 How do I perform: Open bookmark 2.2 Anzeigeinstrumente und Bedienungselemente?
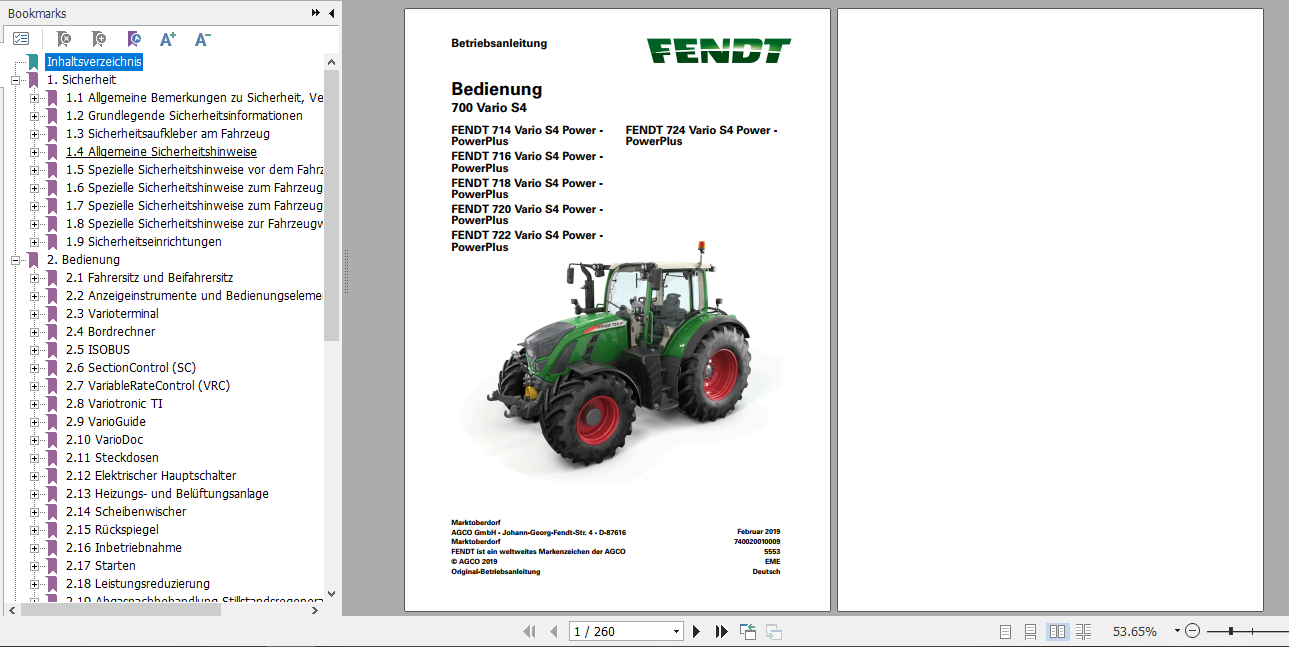coord(195,296)
